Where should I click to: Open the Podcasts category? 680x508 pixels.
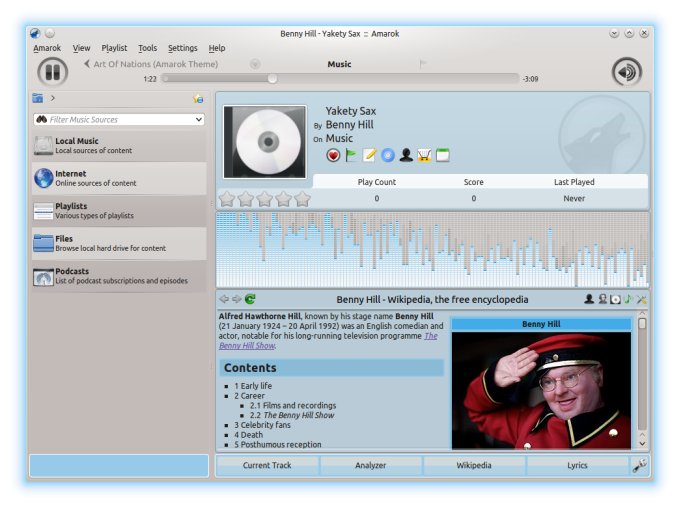pos(119,276)
